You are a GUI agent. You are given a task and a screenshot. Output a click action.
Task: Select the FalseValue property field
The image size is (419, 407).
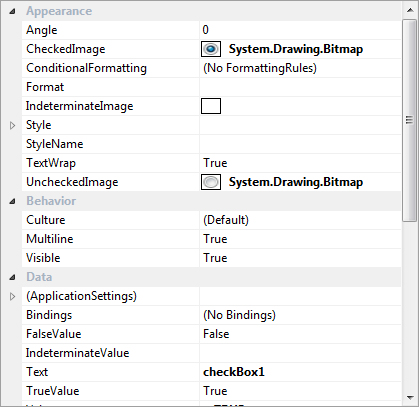[x=300, y=334]
